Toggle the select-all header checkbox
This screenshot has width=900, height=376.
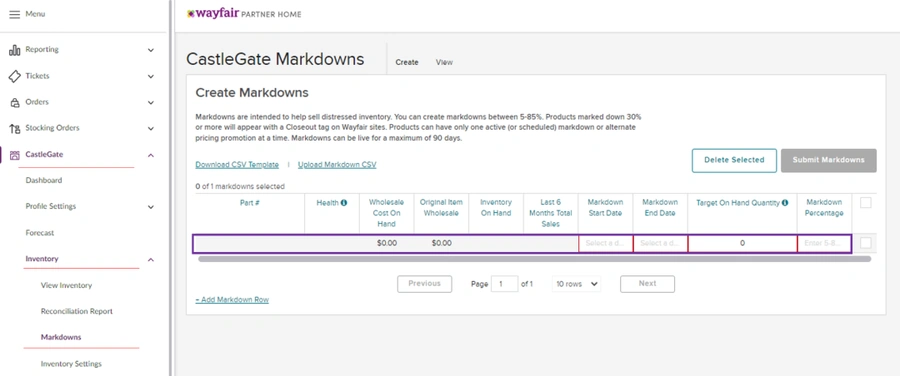(x=866, y=203)
